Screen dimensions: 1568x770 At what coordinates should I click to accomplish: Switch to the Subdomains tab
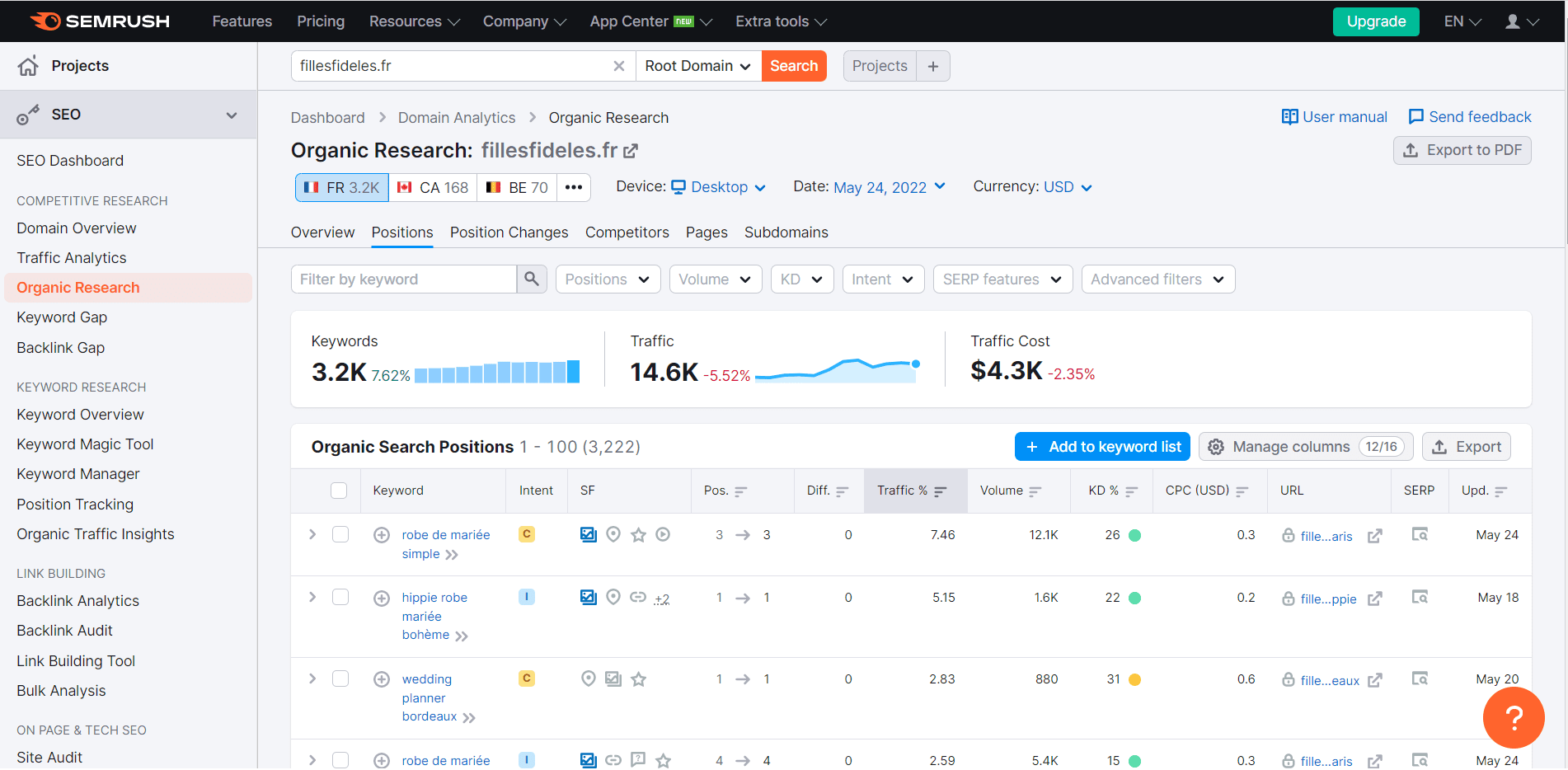[x=786, y=232]
